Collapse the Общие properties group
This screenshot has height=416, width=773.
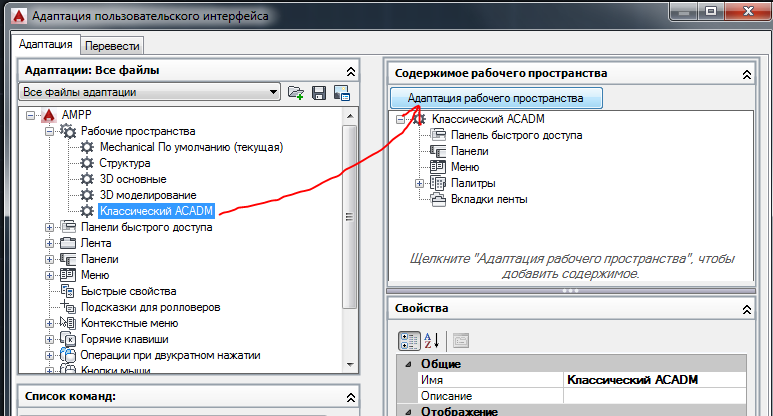408,364
